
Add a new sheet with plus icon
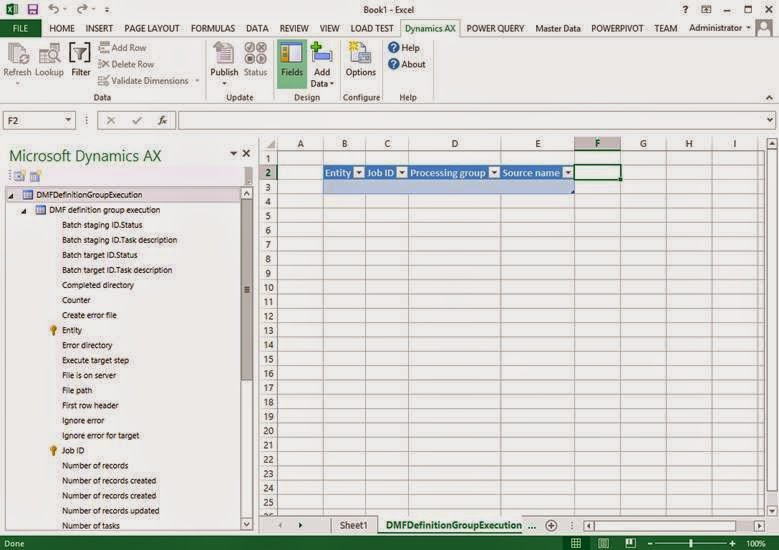point(551,525)
